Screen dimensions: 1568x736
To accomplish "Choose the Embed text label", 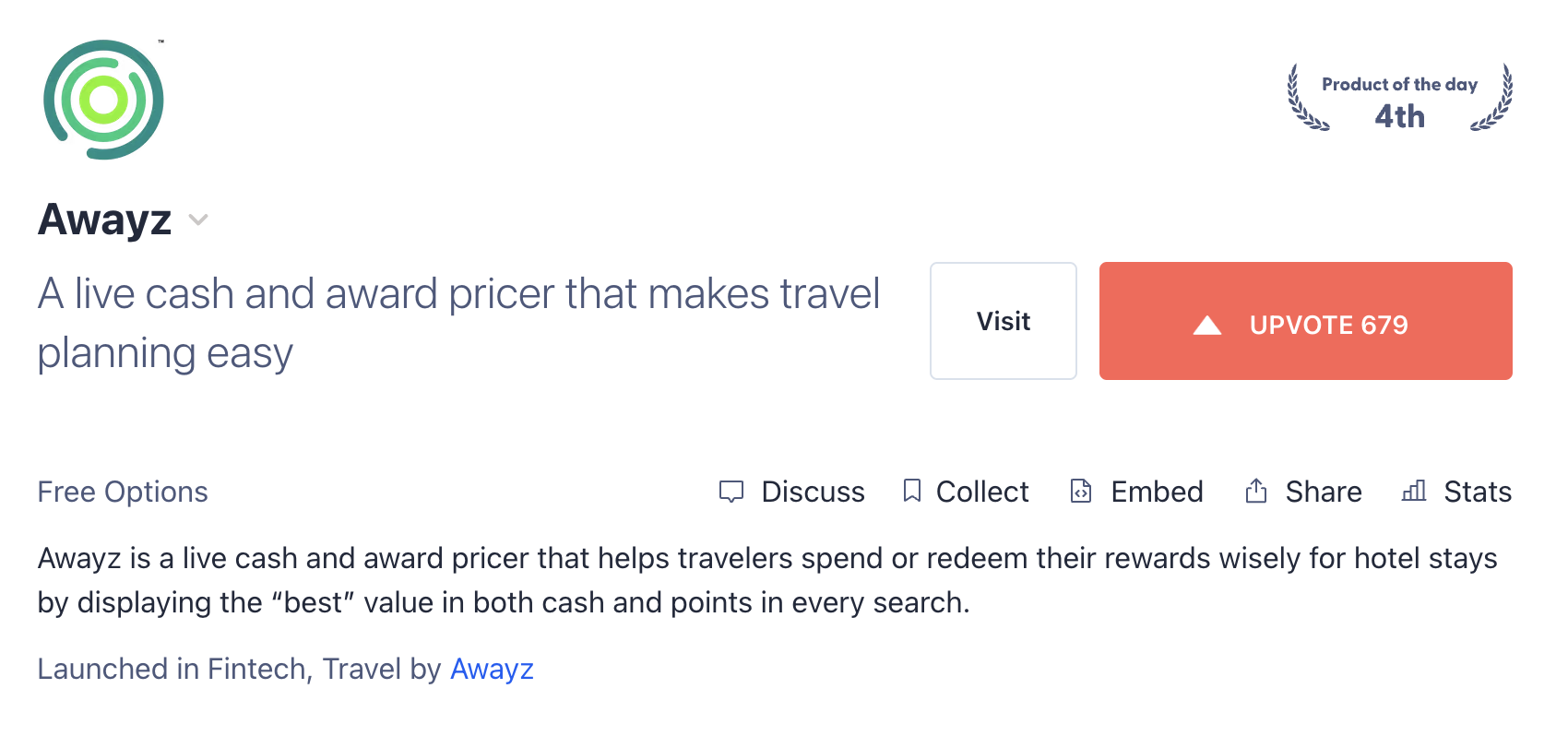I will (1157, 492).
